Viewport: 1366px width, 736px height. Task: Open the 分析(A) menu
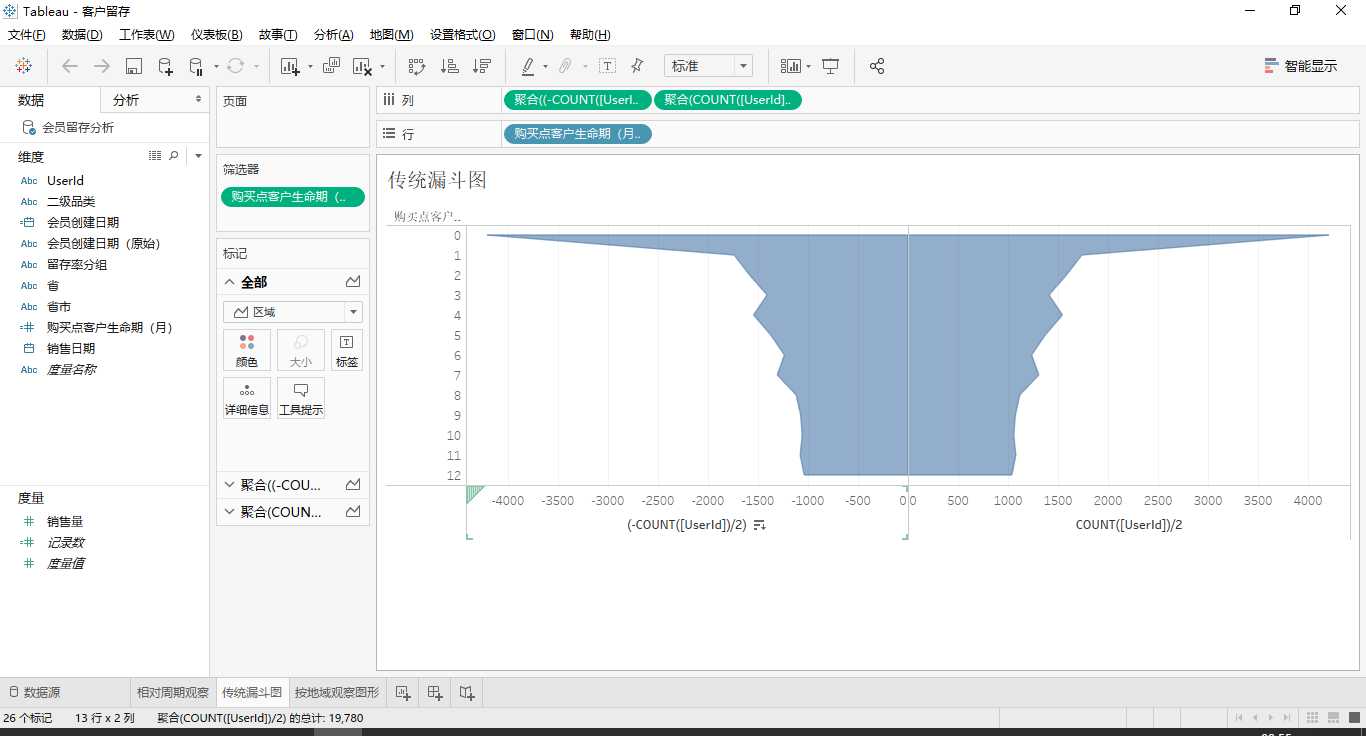pyautogui.click(x=334, y=35)
